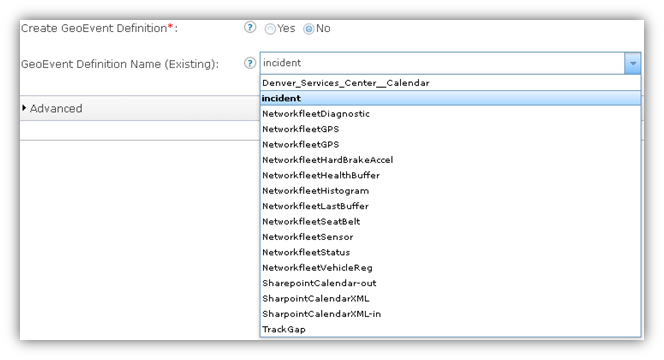
Task: Open help for GeoEvent Definition Name (Existing)
Action: tap(250, 64)
